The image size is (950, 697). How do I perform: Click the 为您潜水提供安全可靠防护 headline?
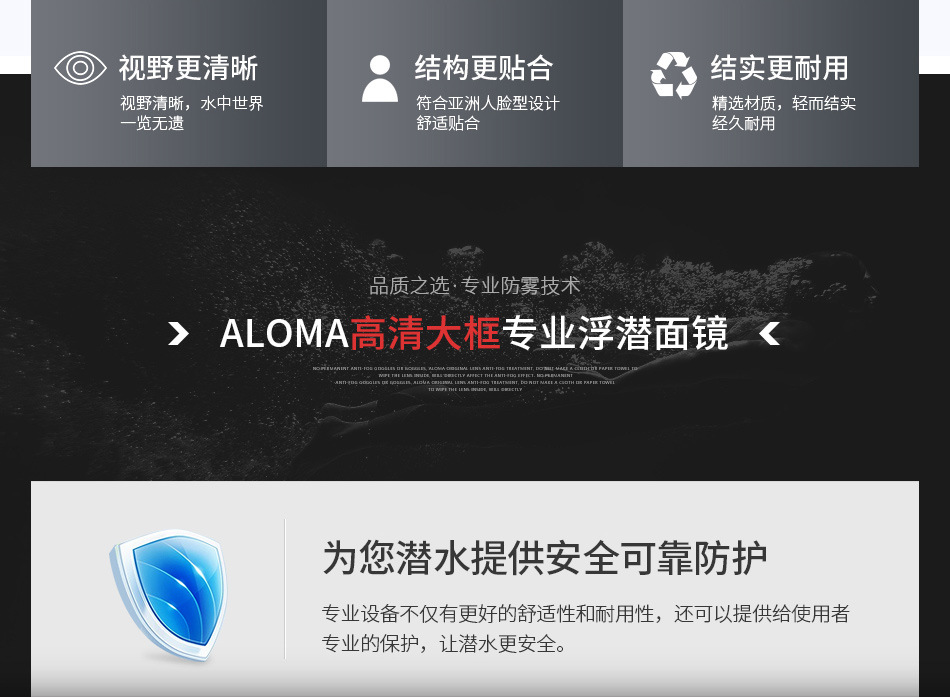tap(545, 558)
